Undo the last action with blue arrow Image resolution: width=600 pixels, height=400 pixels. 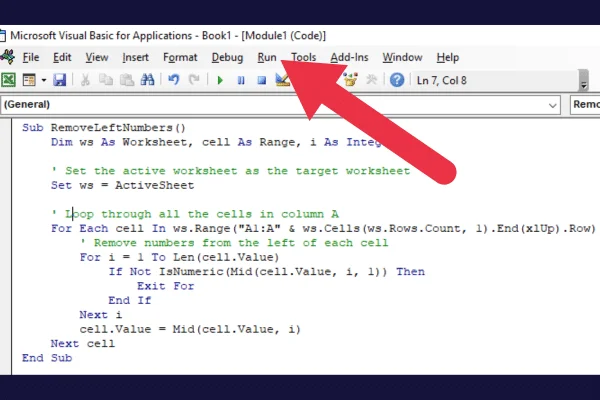point(173,80)
